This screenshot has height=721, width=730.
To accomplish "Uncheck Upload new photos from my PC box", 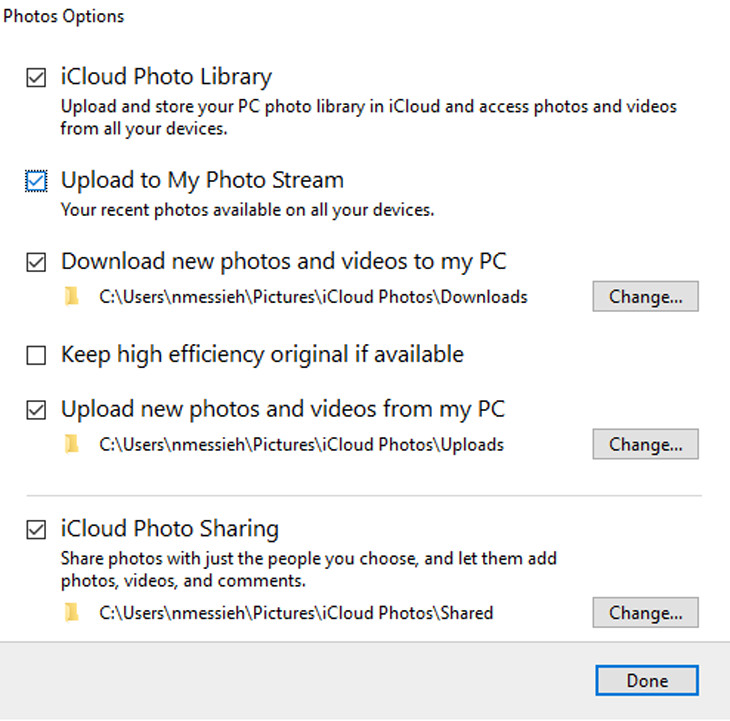I will click(36, 410).
